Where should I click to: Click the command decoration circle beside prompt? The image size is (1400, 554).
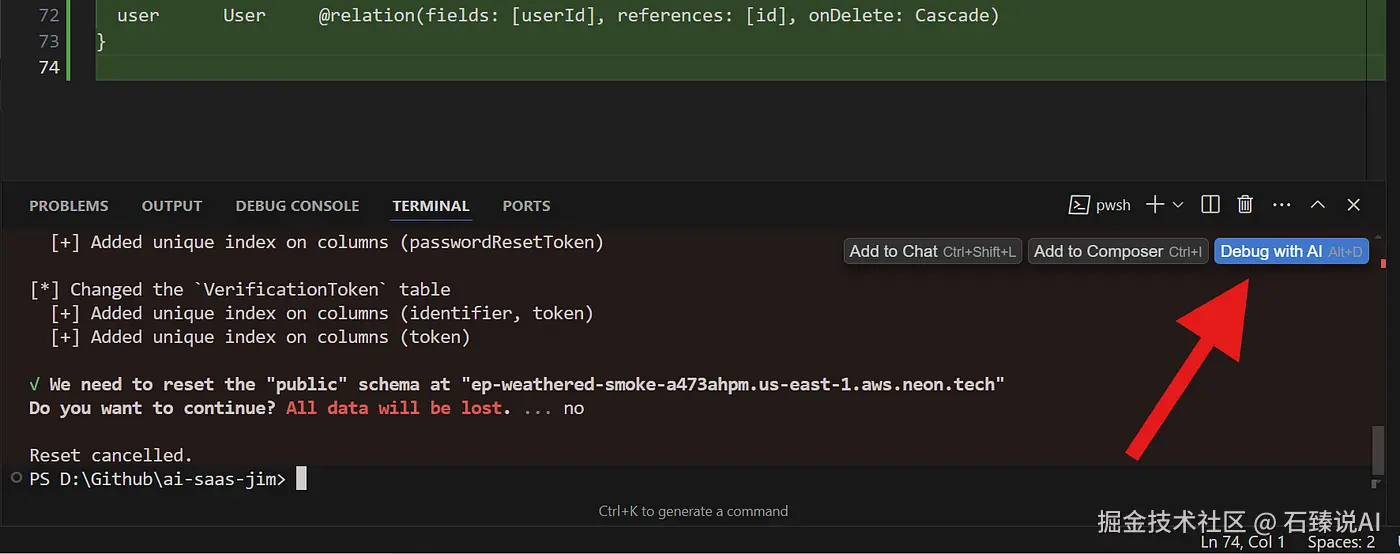(x=16, y=479)
